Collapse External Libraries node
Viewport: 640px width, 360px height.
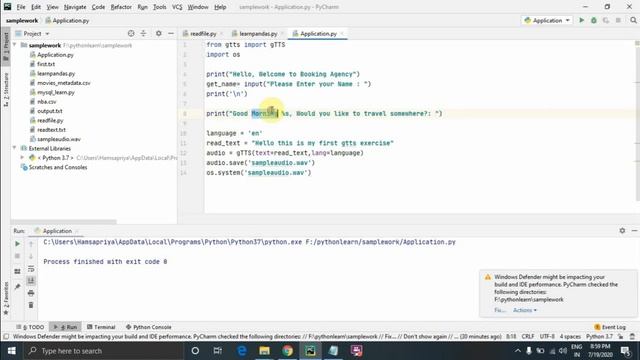point(15,148)
